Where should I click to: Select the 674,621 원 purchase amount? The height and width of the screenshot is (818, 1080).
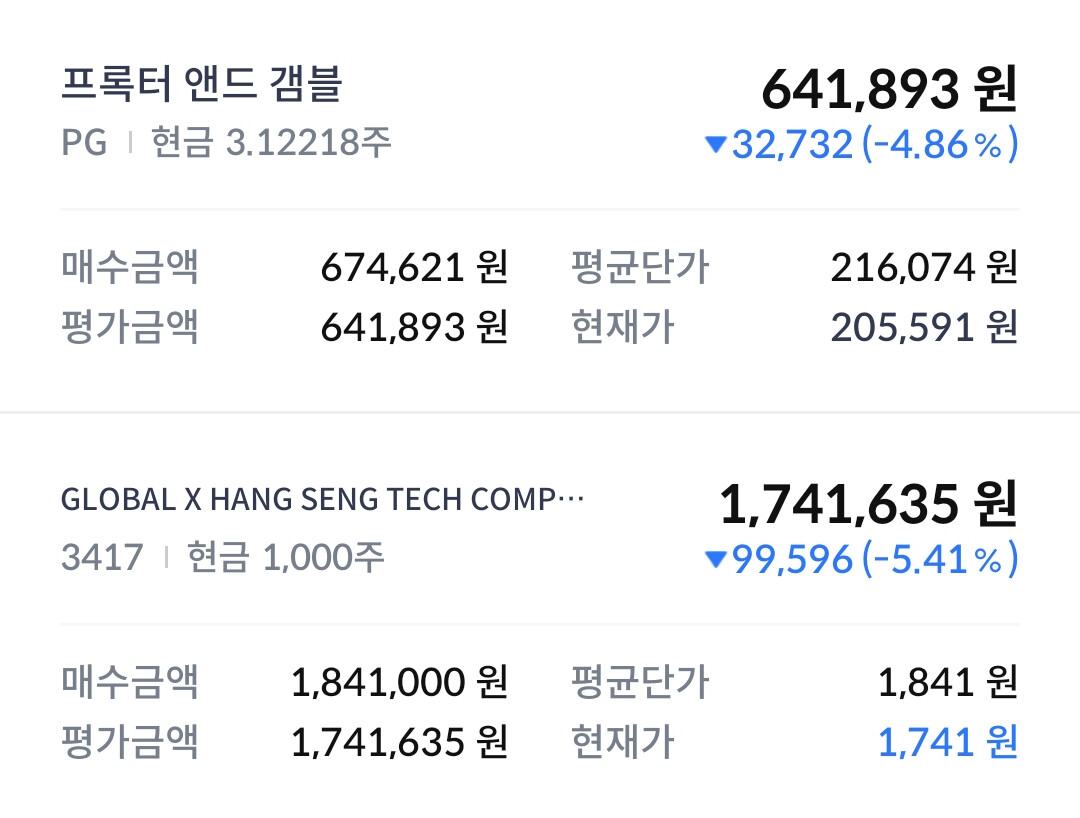pyautogui.click(x=414, y=268)
